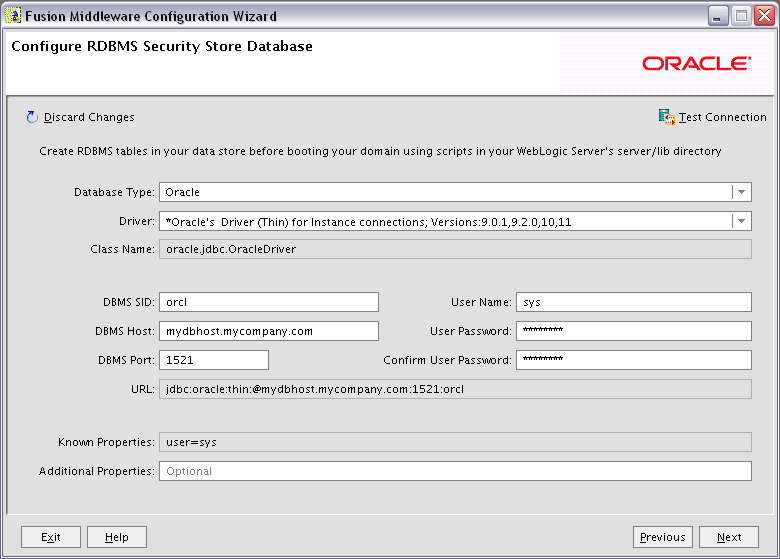Click the Create RDBMS tables instruction text
The width and height of the screenshot is (780, 559).
[x=380, y=151]
